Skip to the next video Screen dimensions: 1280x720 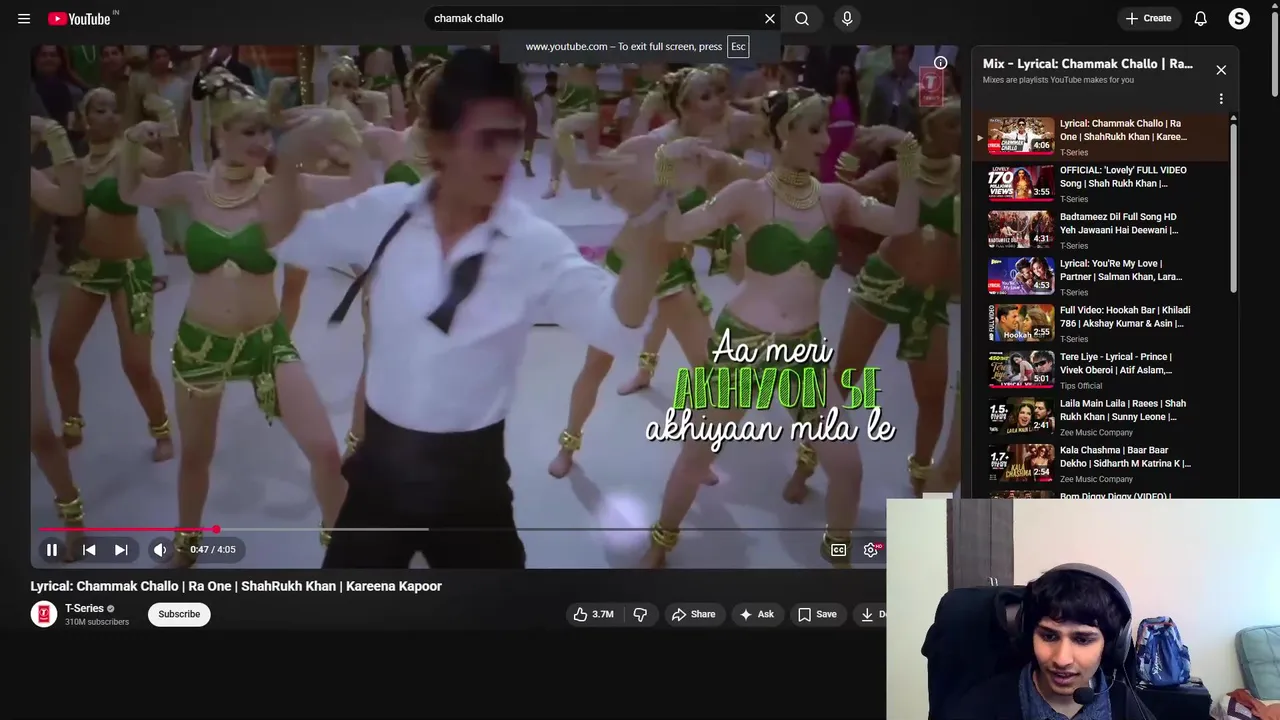click(x=121, y=549)
